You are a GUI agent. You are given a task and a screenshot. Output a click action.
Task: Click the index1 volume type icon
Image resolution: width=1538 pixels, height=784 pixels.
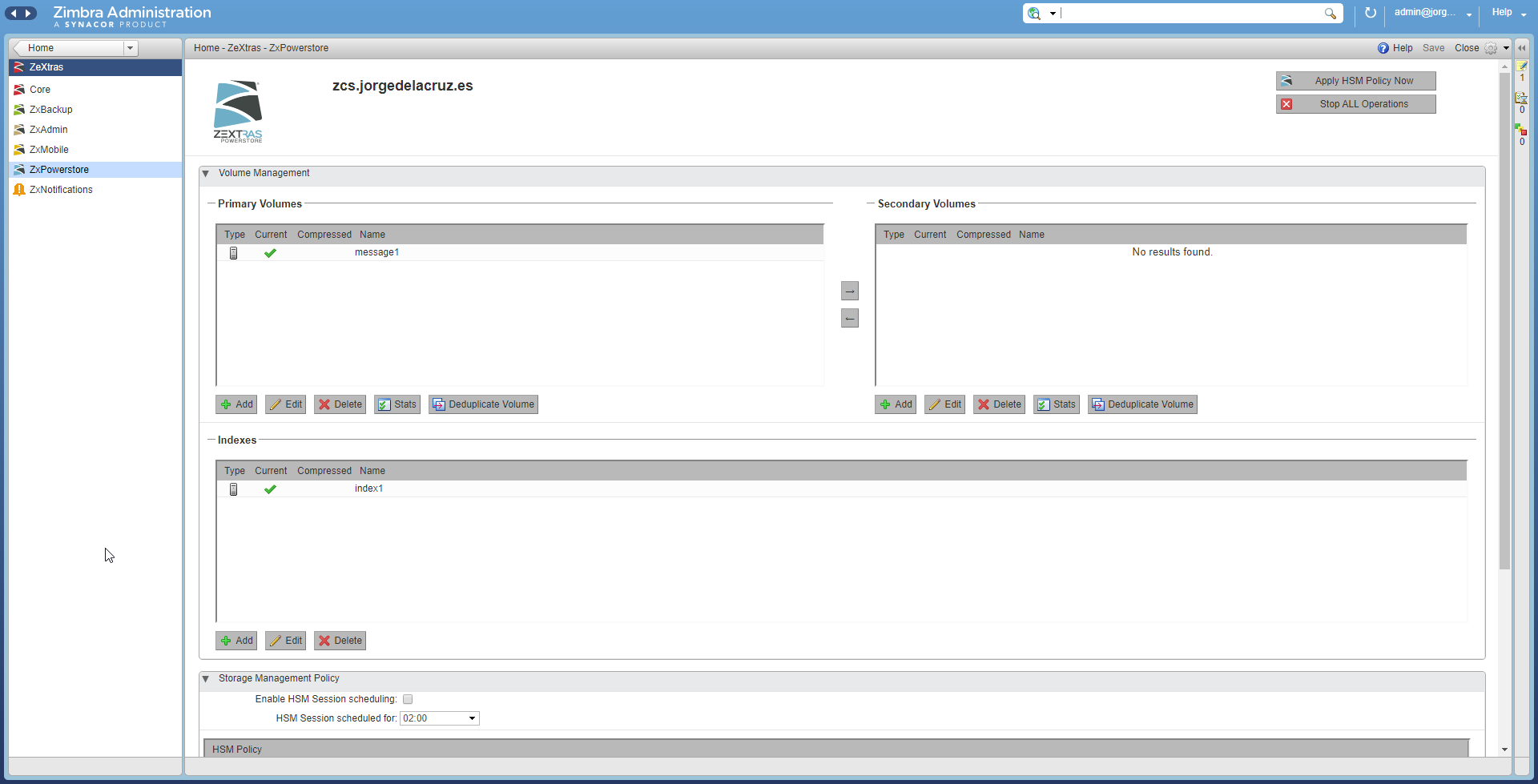pyautogui.click(x=234, y=489)
